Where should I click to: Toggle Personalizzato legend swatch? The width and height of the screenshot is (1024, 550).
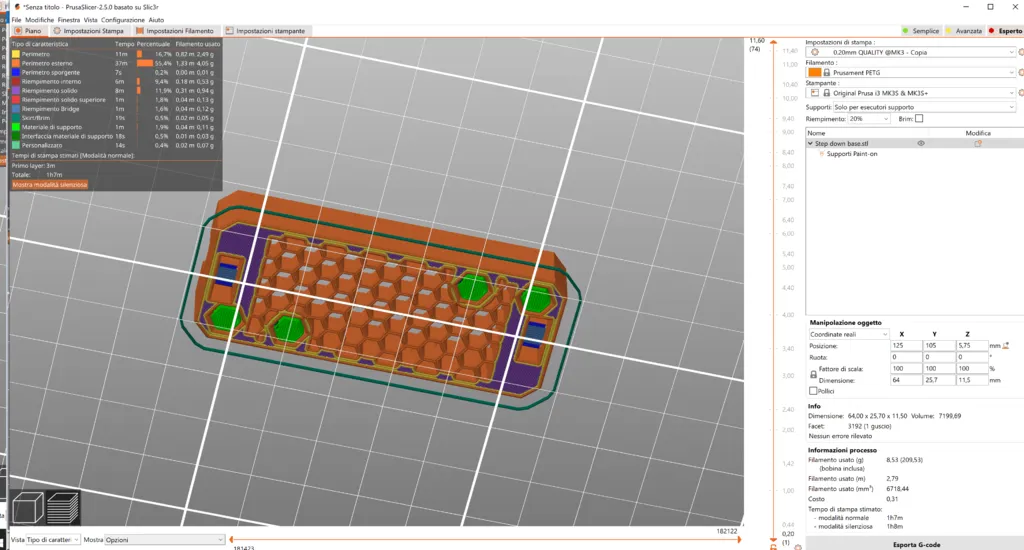pos(16,146)
